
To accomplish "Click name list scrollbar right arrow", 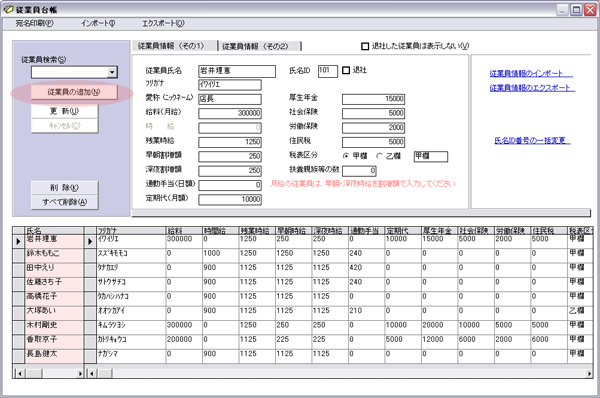I will pyautogui.click(x=80, y=373).
